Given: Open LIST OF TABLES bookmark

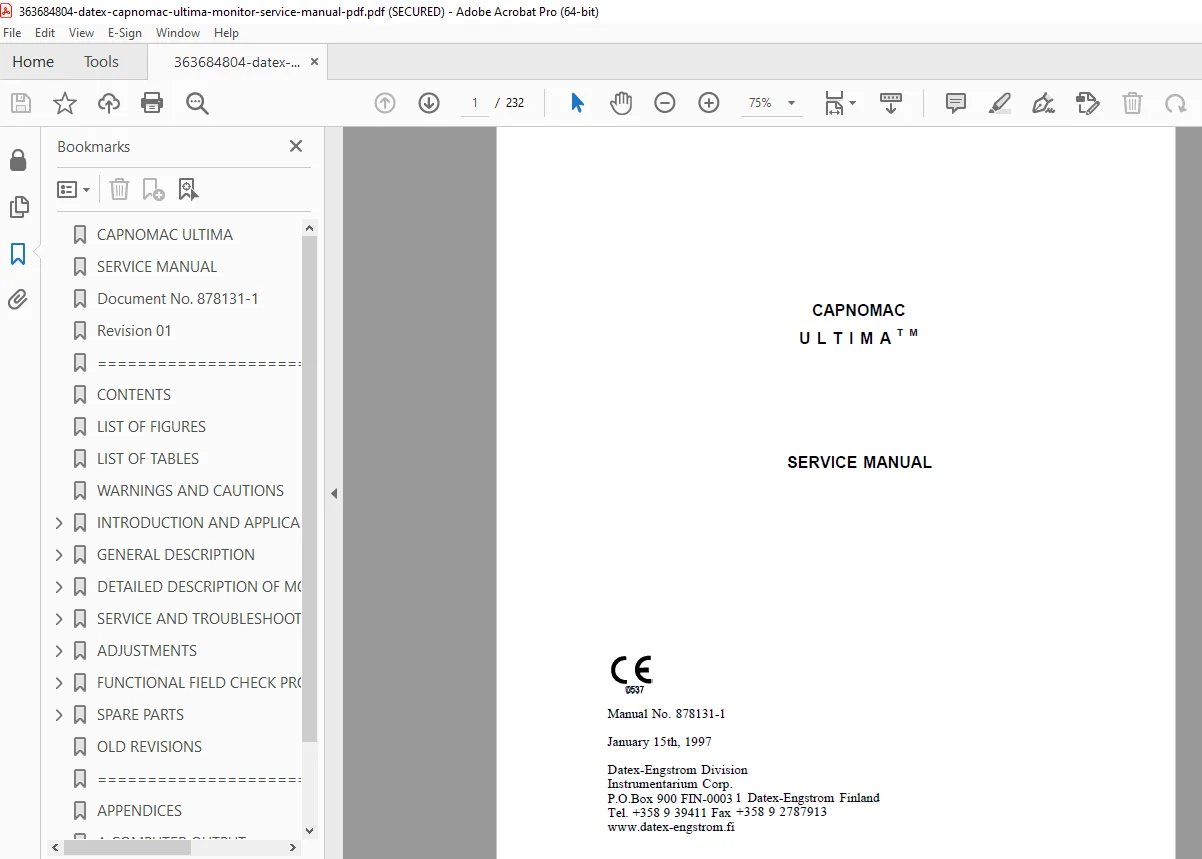Looking at the screenshot, I should 148,459.
